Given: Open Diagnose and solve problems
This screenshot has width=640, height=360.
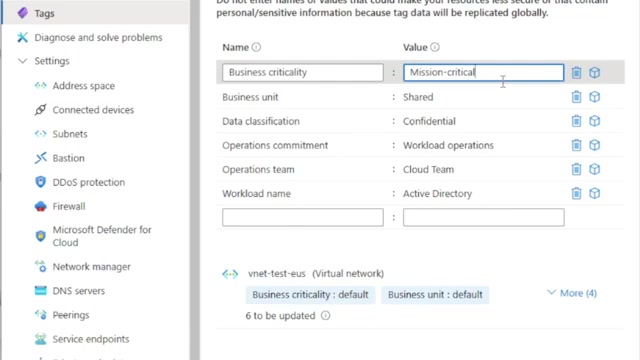Looking at the screenshot, I should [98, 38].
